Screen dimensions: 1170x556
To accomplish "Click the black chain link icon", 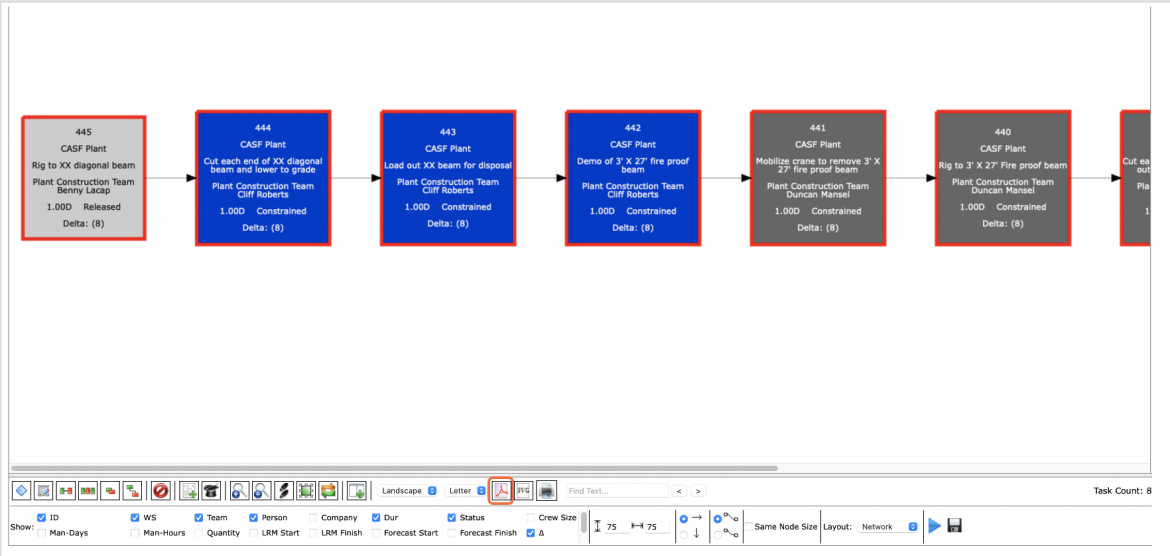I will [x=284, y=491].
